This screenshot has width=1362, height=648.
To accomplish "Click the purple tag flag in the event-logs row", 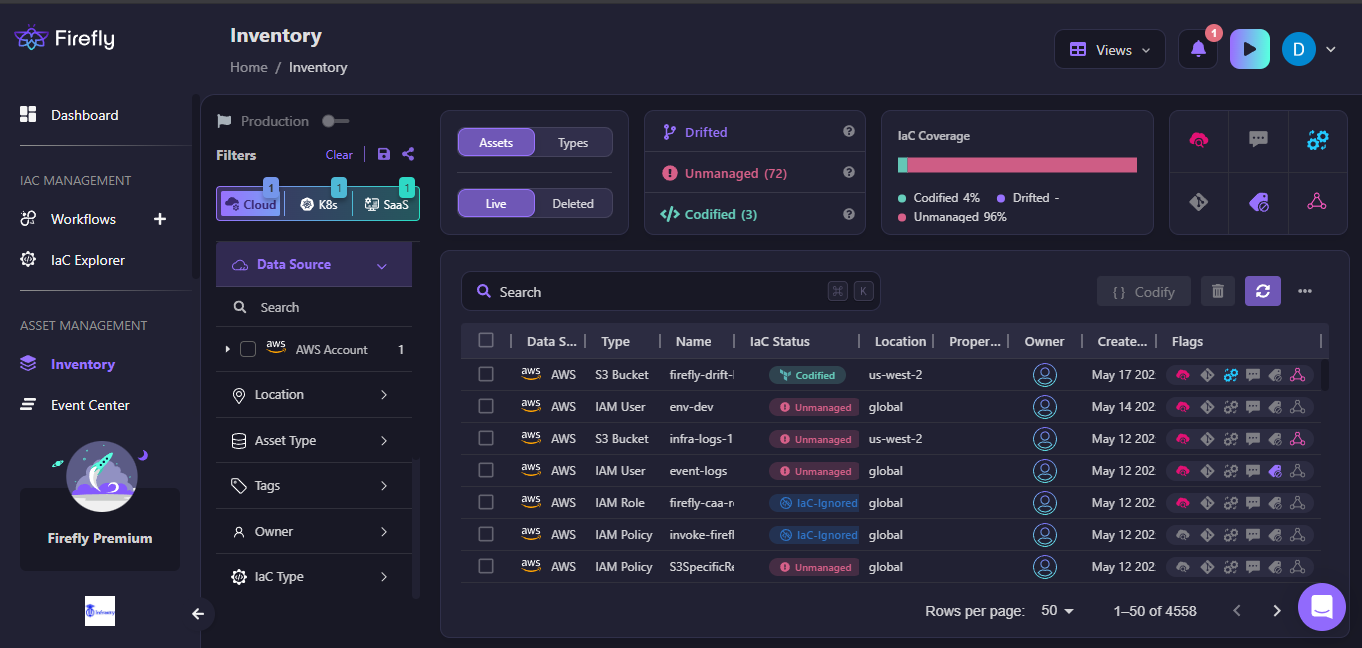I will click(x=1275, y=471).
